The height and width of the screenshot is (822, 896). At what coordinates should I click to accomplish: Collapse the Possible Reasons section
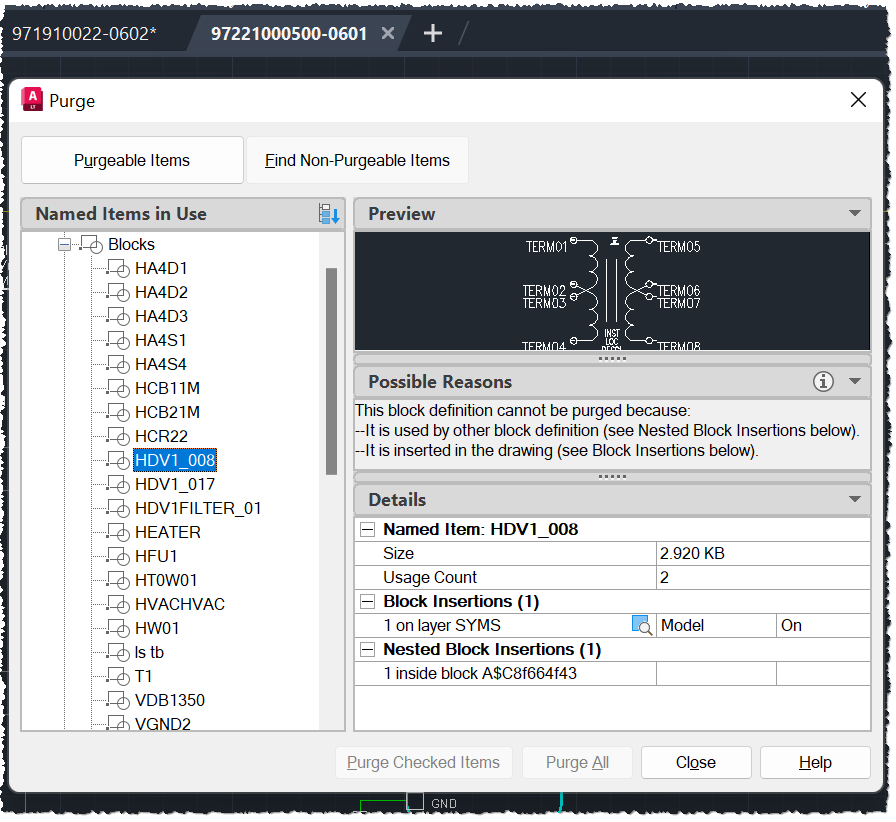pos(855,382)
